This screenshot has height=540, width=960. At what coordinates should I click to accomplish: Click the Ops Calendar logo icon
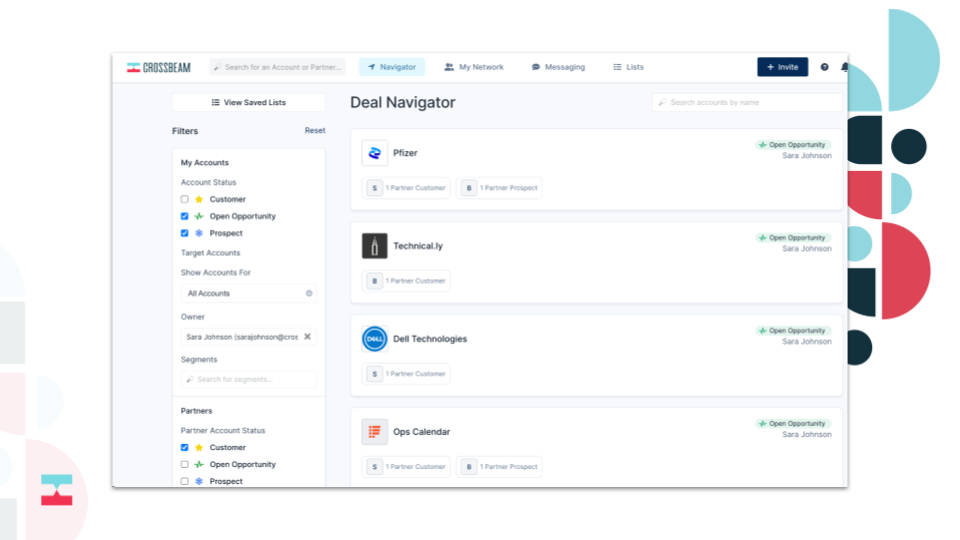pos(375,432)
